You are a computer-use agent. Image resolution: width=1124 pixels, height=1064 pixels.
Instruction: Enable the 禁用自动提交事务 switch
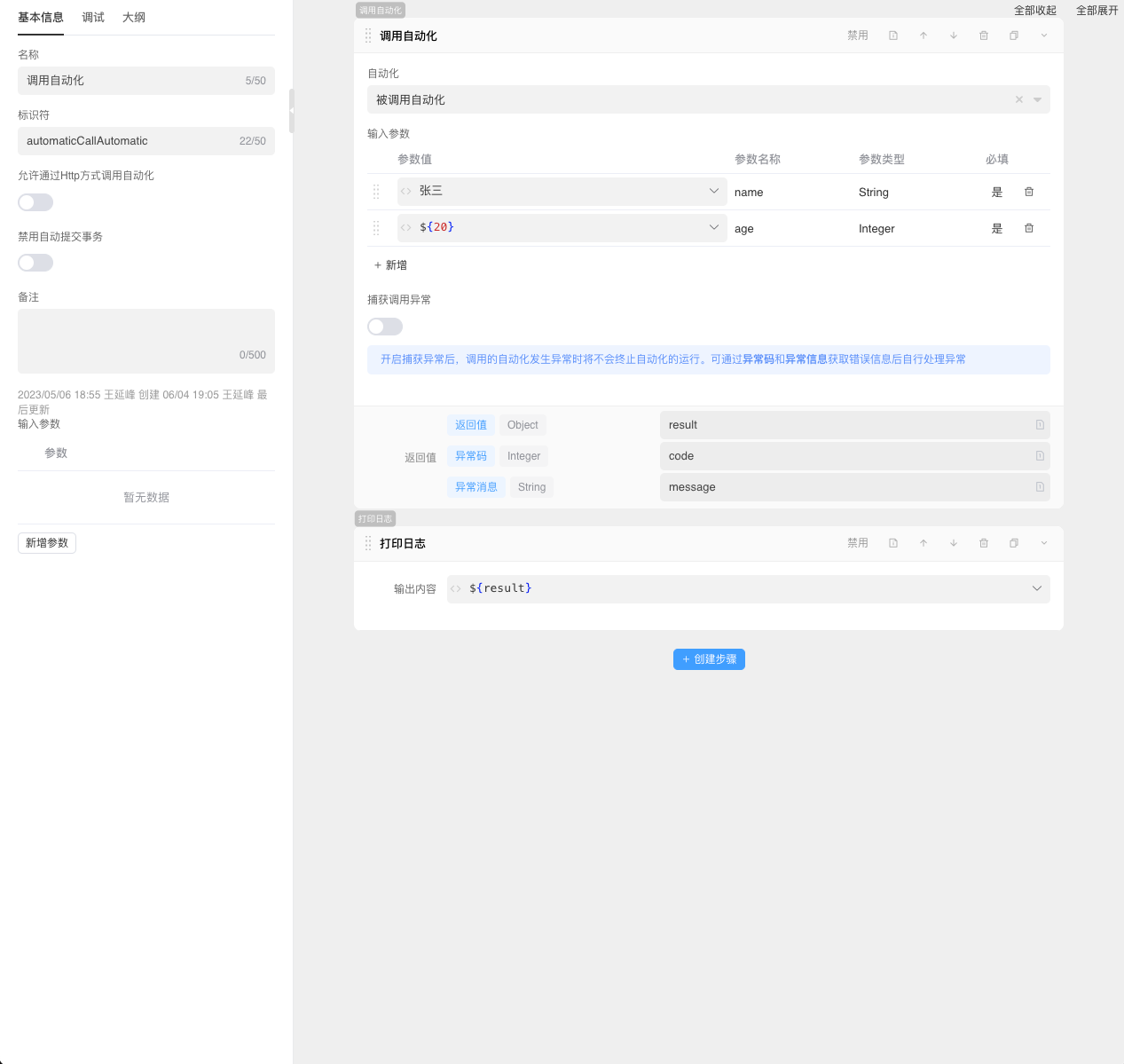(x=35, y=263)
